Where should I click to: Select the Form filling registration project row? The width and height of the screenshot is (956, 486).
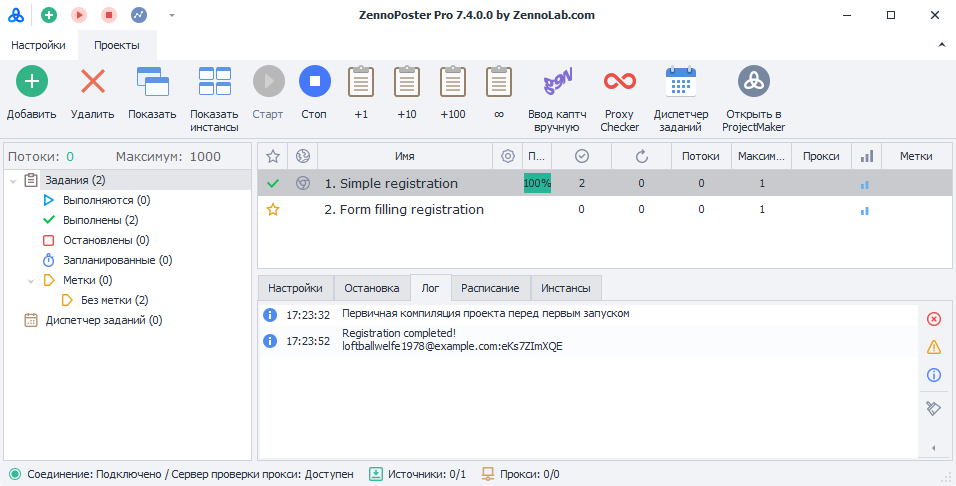coord(404,210)
